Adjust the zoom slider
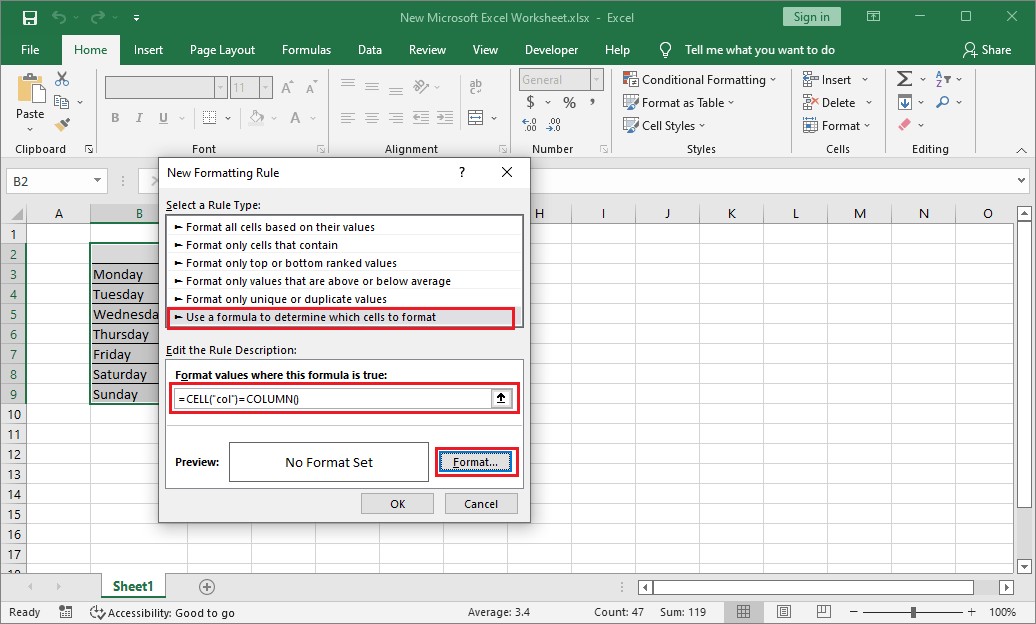This screenshot has height=624, width=1036. tap(915, 611)
